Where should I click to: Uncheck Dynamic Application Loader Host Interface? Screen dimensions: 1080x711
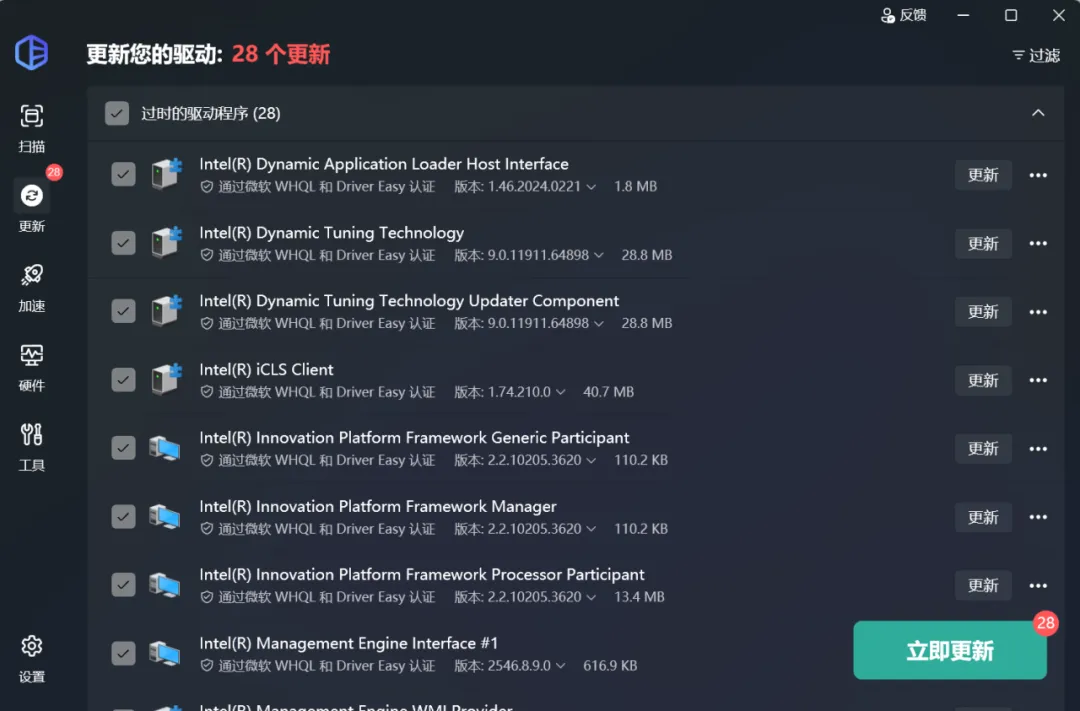123,174
